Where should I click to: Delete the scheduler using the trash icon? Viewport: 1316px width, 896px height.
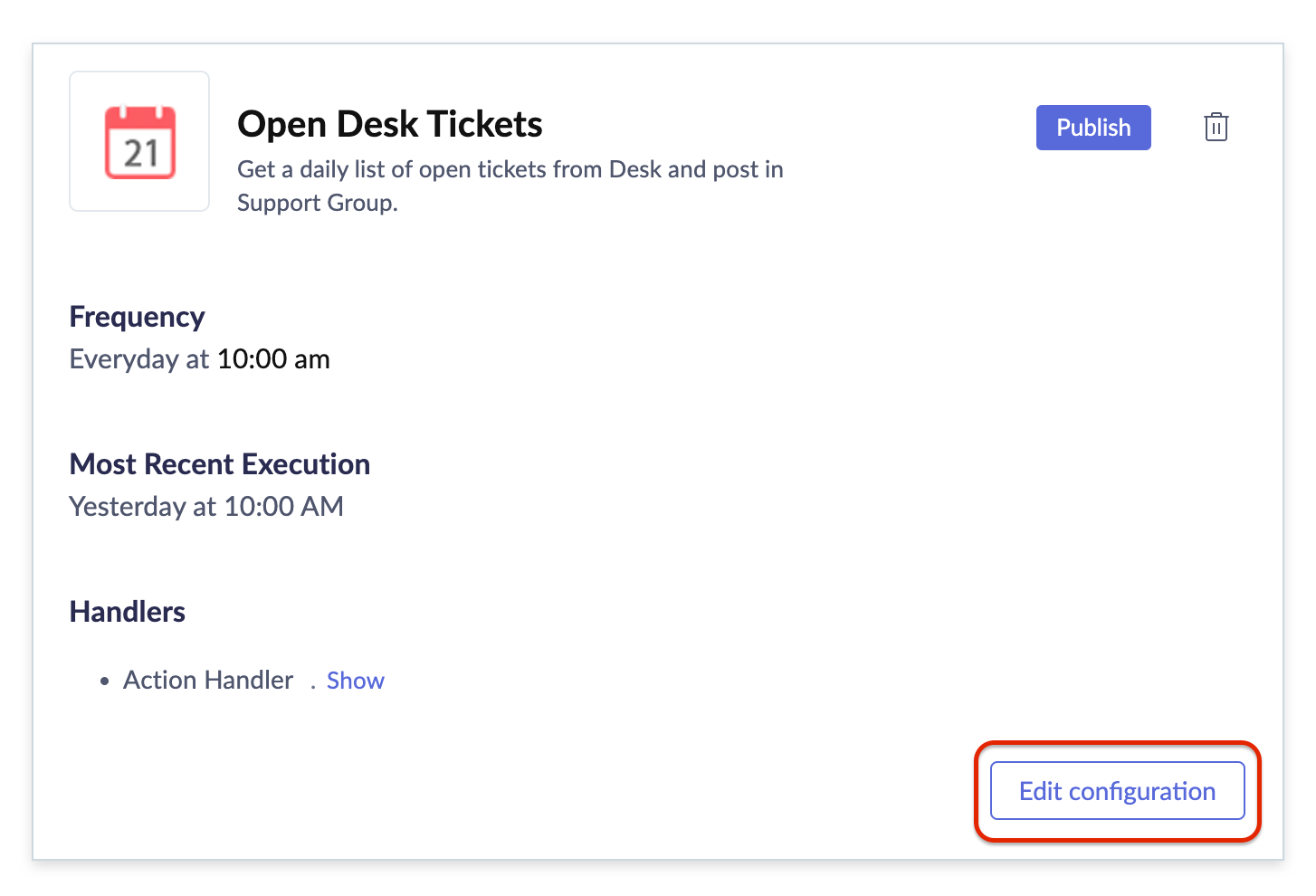pos(1216,128)
